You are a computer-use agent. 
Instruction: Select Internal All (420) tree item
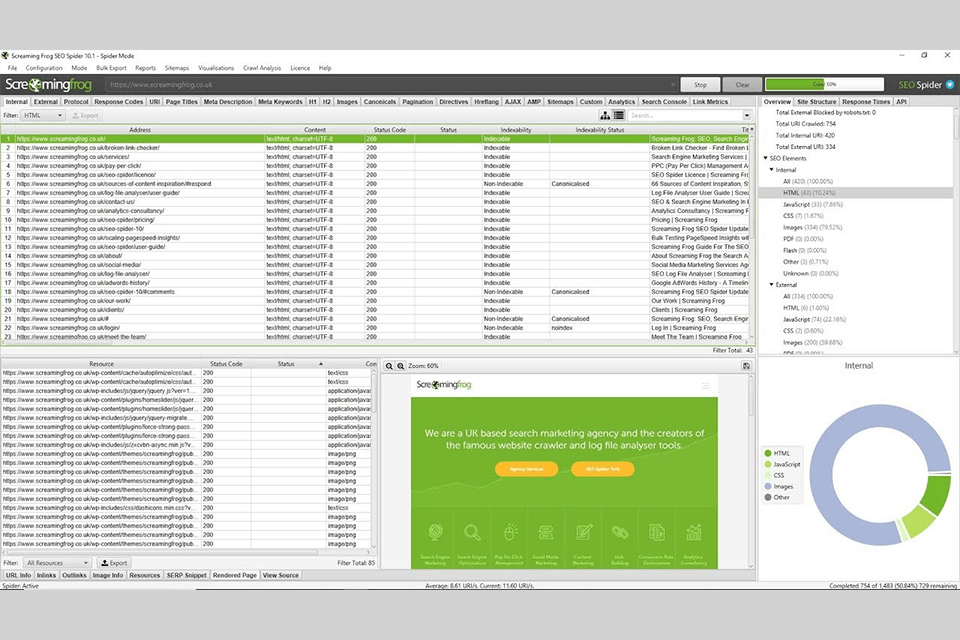pyautogui.click(x=808, y=181)
